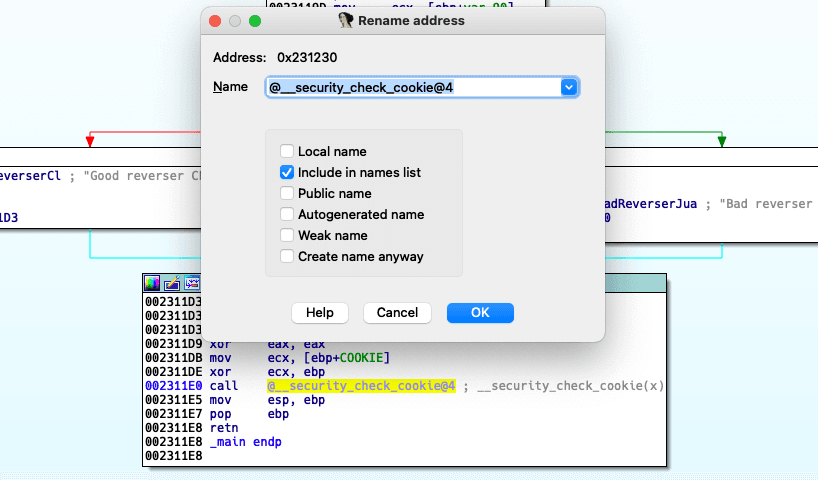Confirm the rename with OK

(x=480, y=313)
